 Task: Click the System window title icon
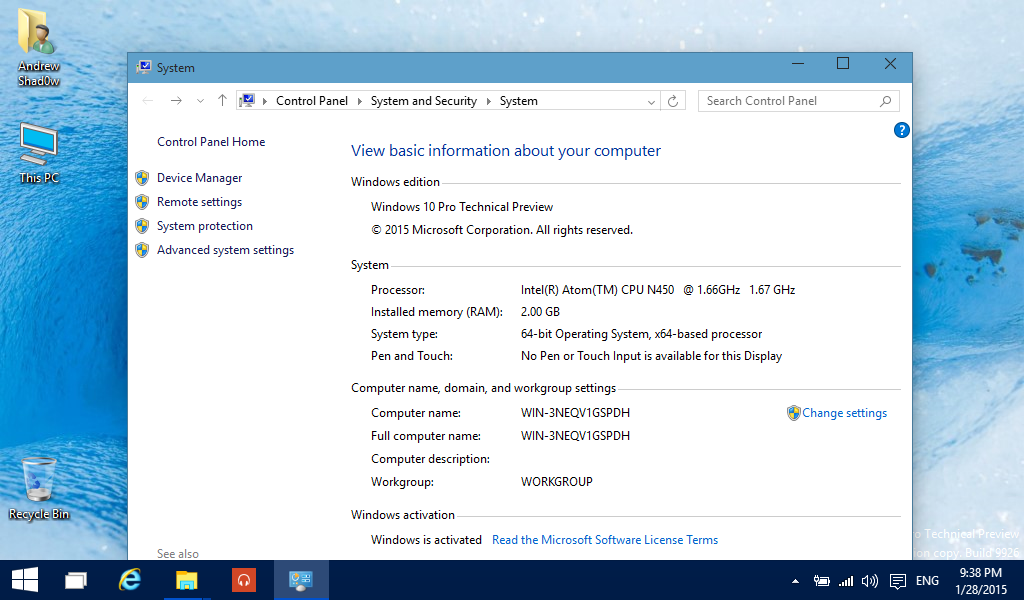[x=144, y=67]
